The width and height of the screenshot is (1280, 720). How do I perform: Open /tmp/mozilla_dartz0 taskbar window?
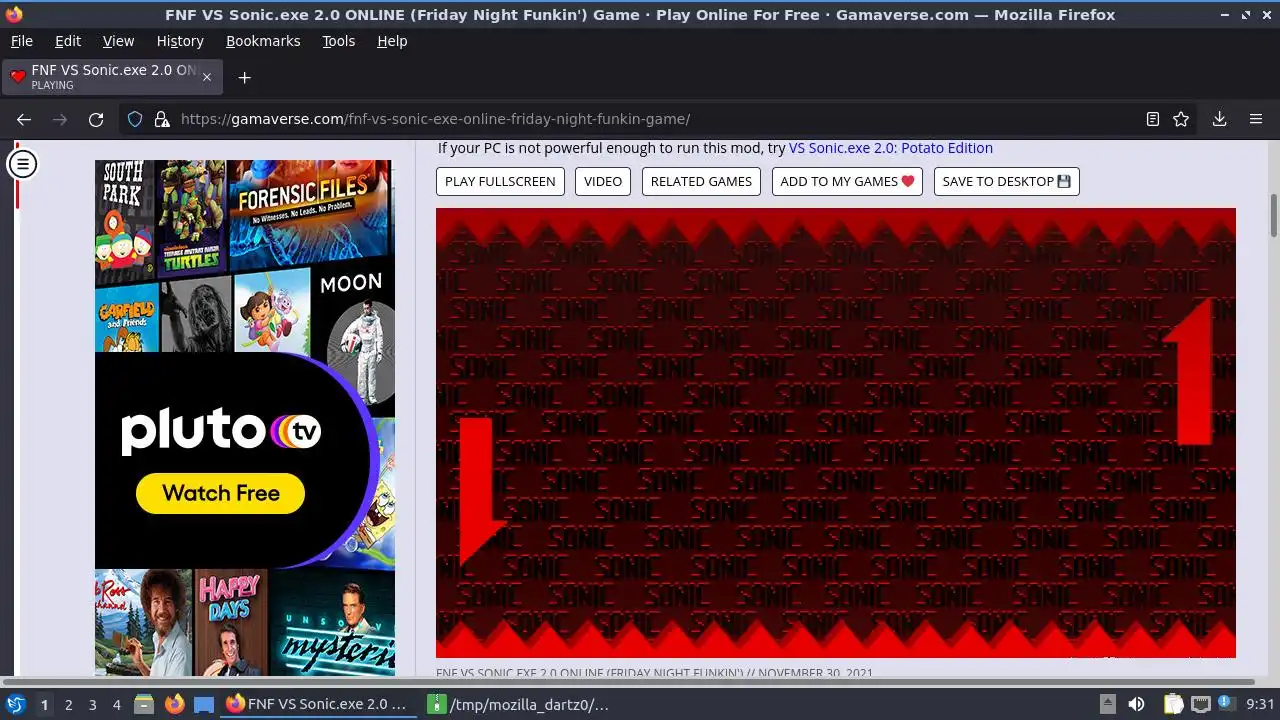click(520, 704)
